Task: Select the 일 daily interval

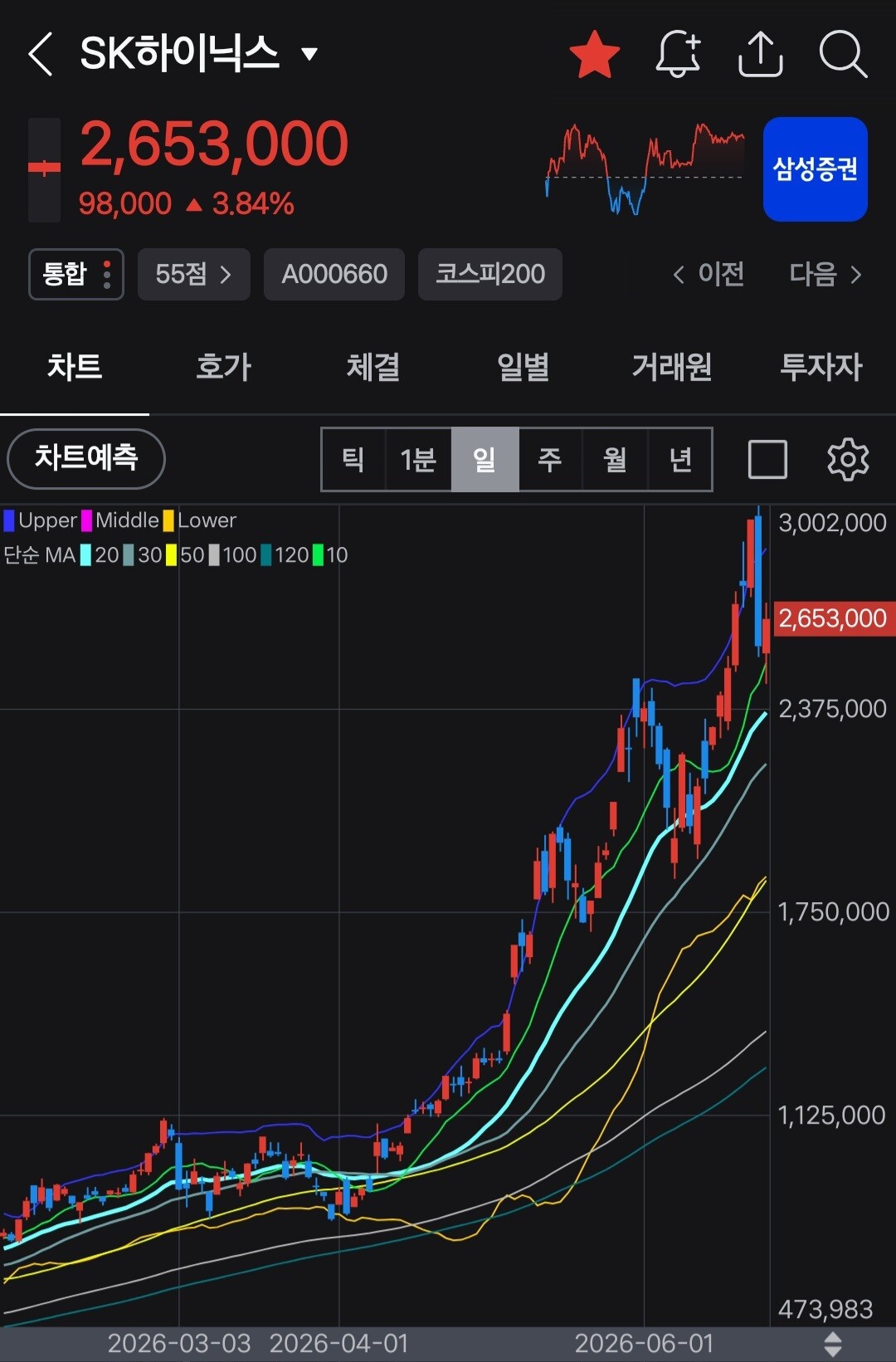Action: click(x=485, y=459)
